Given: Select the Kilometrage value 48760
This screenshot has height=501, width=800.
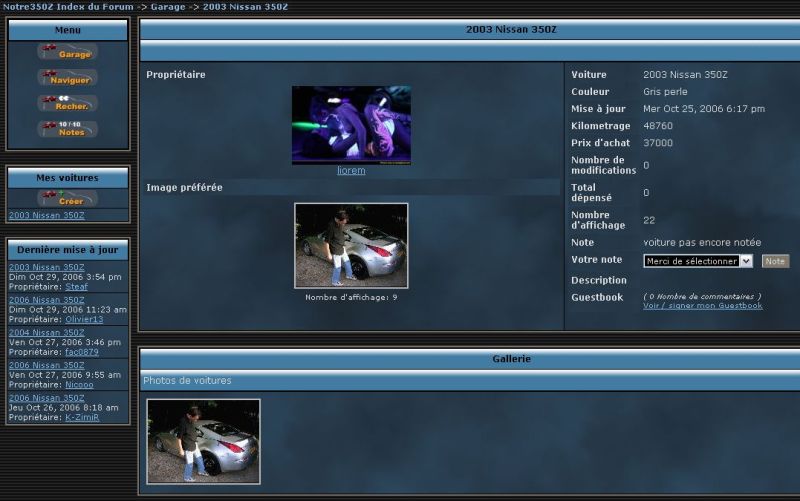Looking at the screenshot, I should click(658, 126).
